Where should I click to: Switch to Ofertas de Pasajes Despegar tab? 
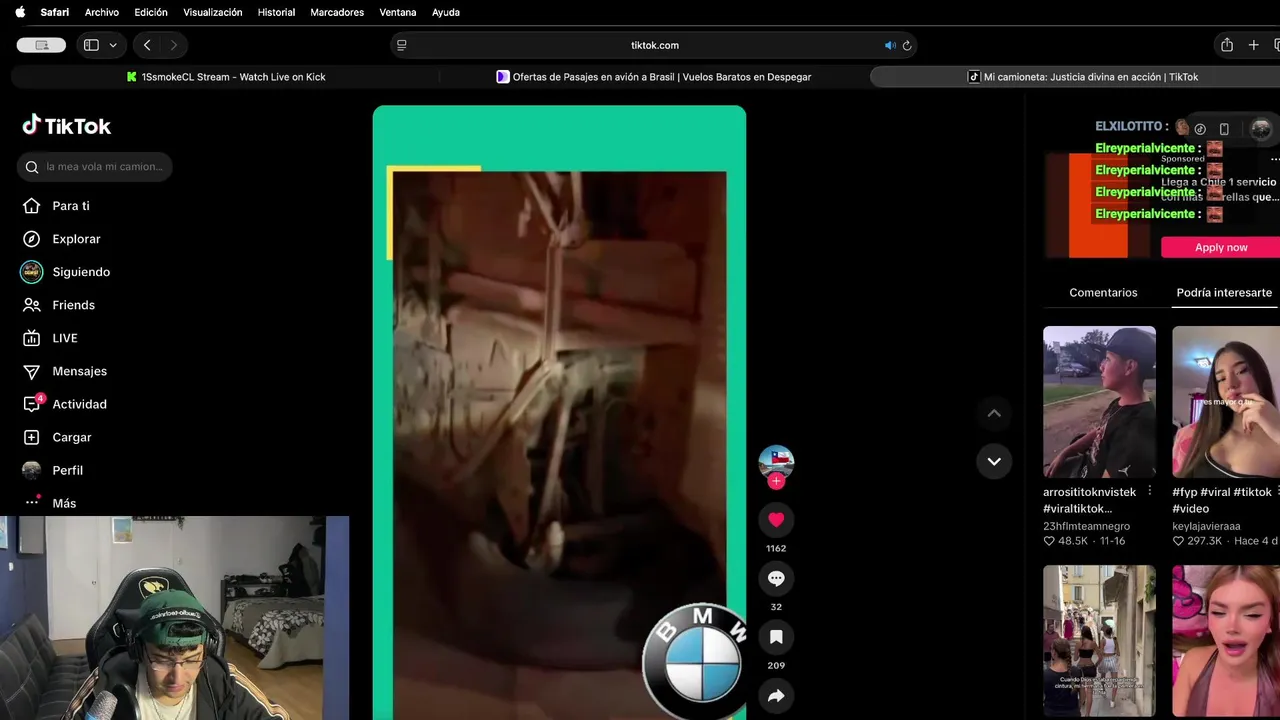click(654, 77)
